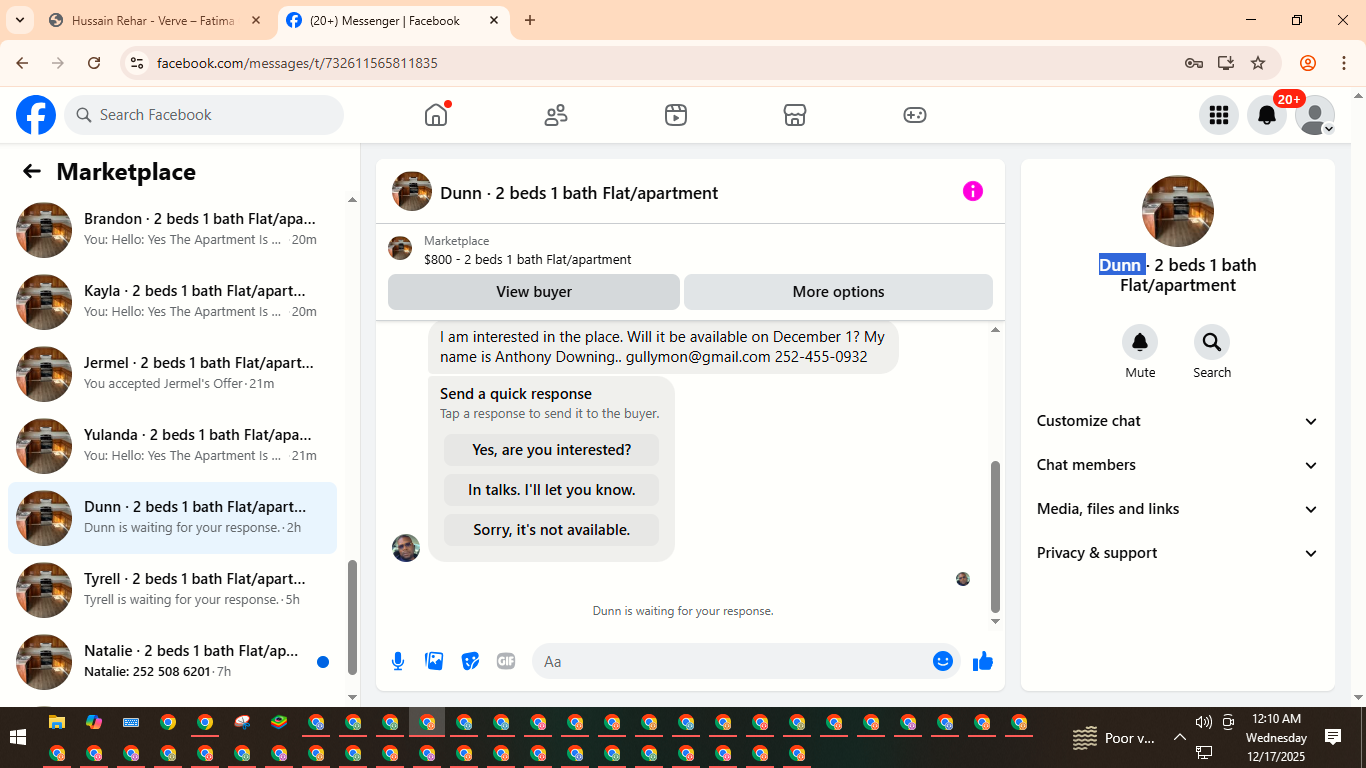Viewport: 1366px width, 768px height.
Task: Go to the Home feed icon
Action: point(436,115)
